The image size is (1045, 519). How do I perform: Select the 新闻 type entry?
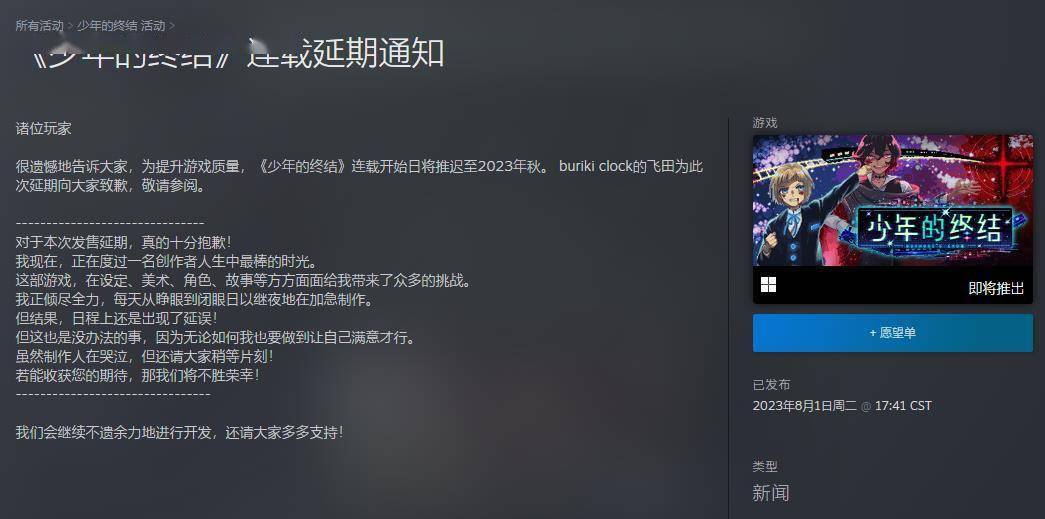pos(771,493)
